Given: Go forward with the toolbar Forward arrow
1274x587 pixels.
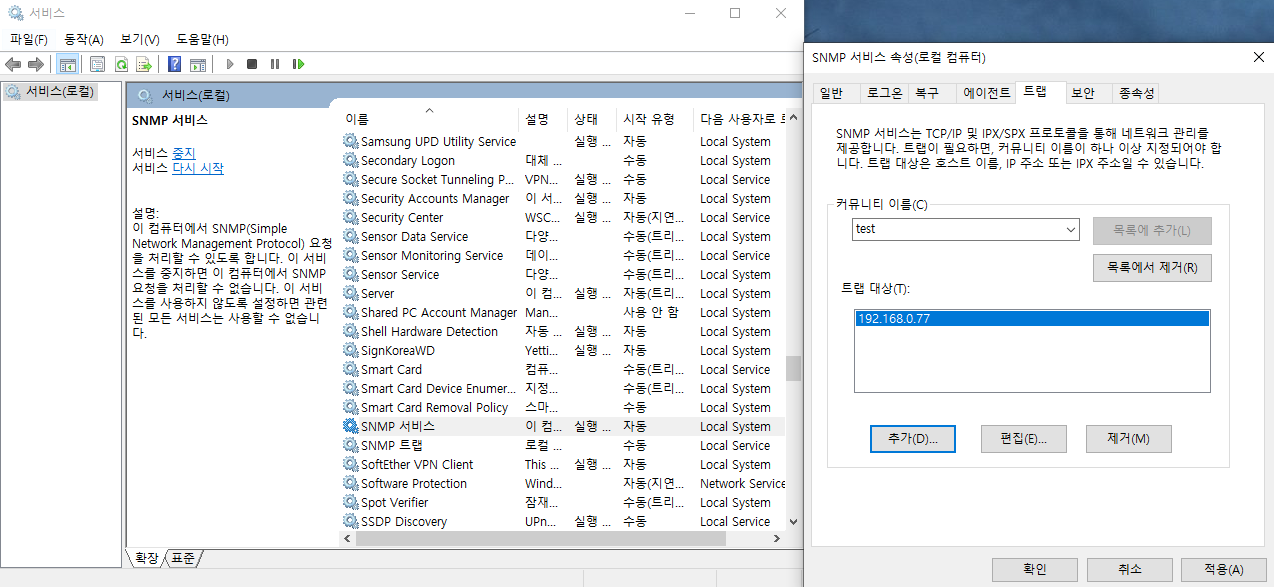Looking at the screenshot, I should pos(35,64).
